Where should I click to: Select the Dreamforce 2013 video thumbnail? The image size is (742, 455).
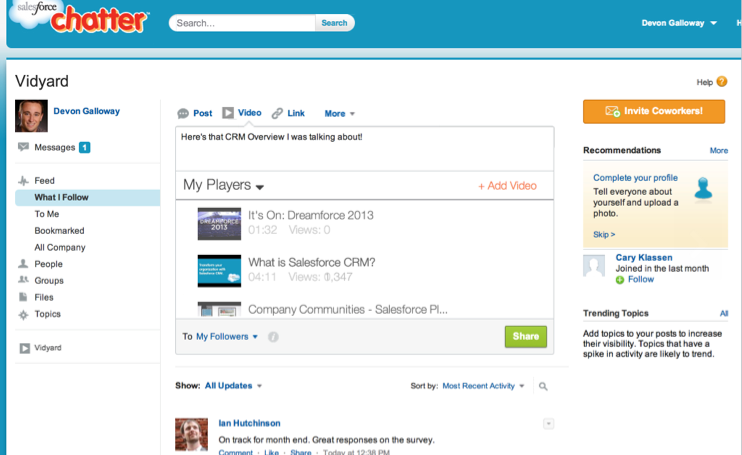pyautogui.click(x=219, y=224)
